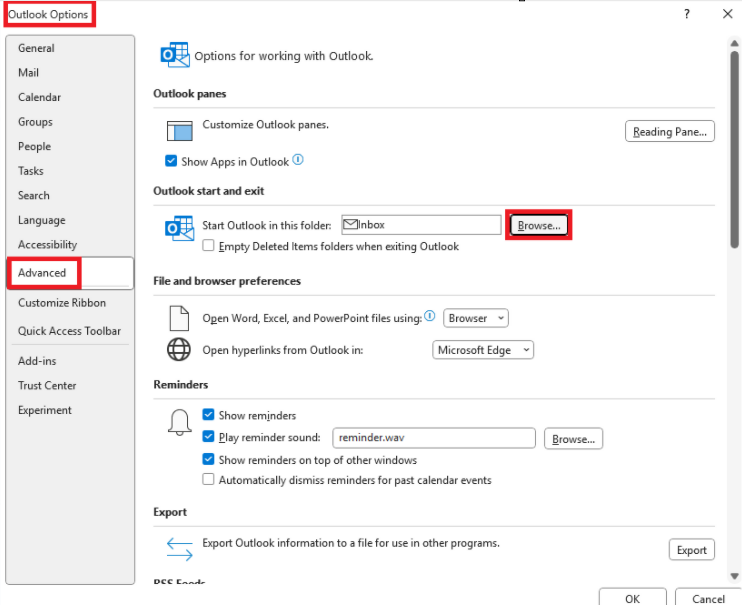742x605 pixels.
Task: Open the Accessibility options category
Action: click(x=47, y=245)
